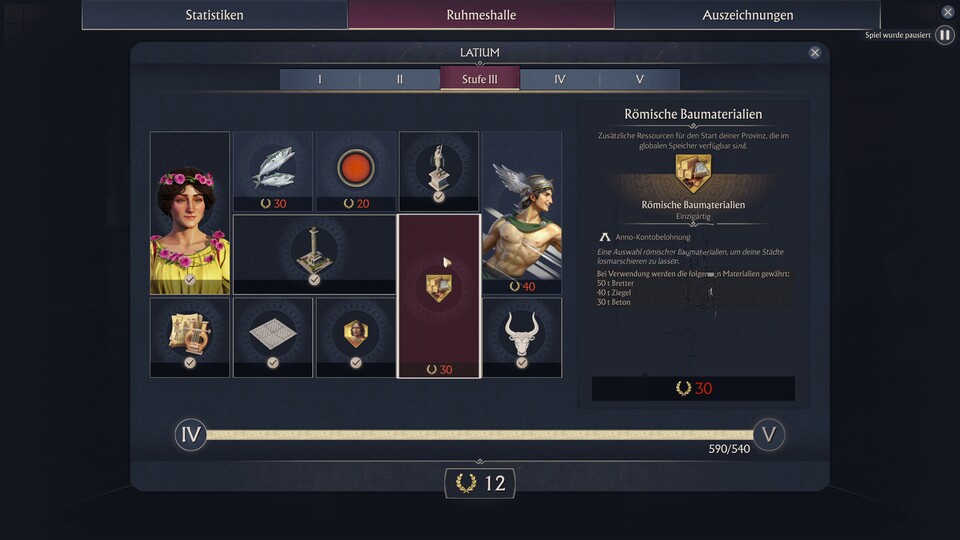Open the statue on pedestal reward

439,171
